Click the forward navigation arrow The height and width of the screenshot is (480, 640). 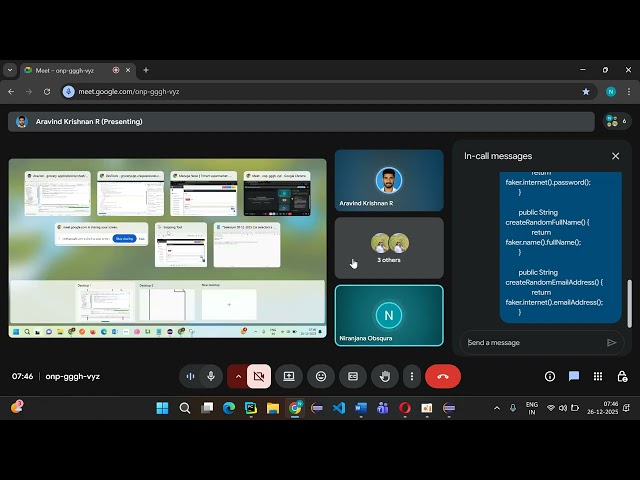coord(29,92)
